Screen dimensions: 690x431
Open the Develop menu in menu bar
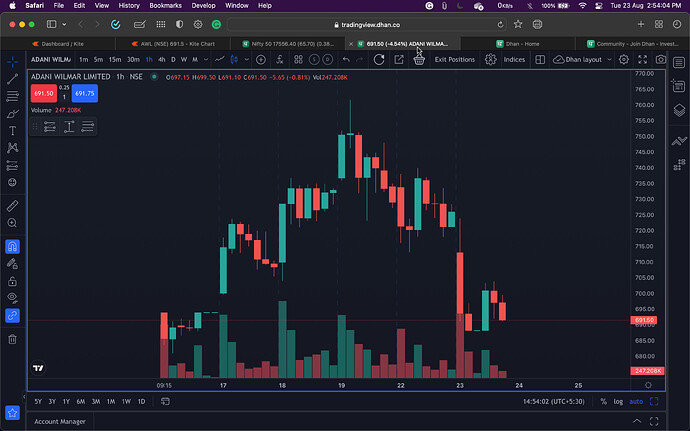click(x=203, y=6)
